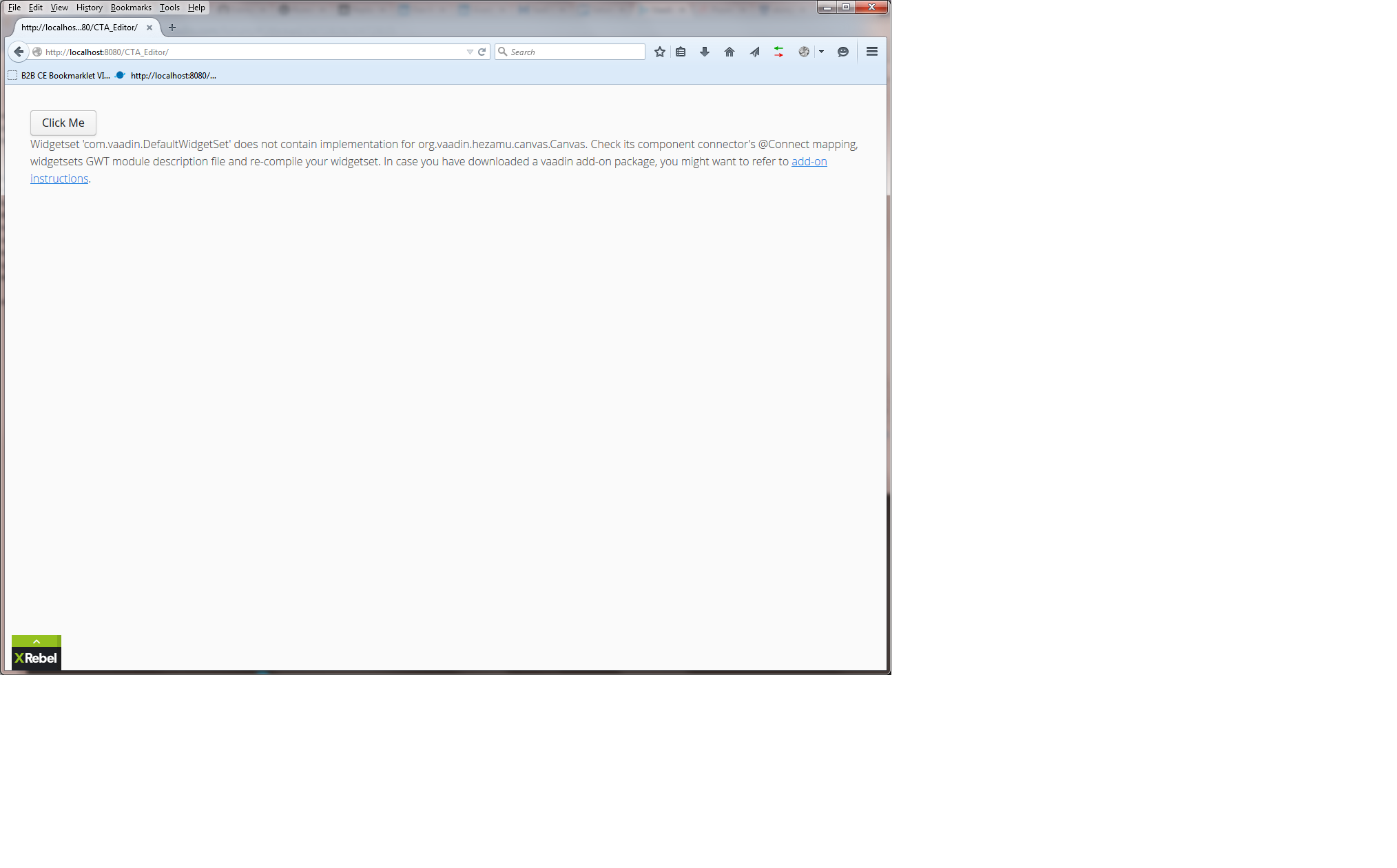Open the Bookmarks menu
The height and width of the screenshot is (868, 1397).
click(x=131, y=8)
